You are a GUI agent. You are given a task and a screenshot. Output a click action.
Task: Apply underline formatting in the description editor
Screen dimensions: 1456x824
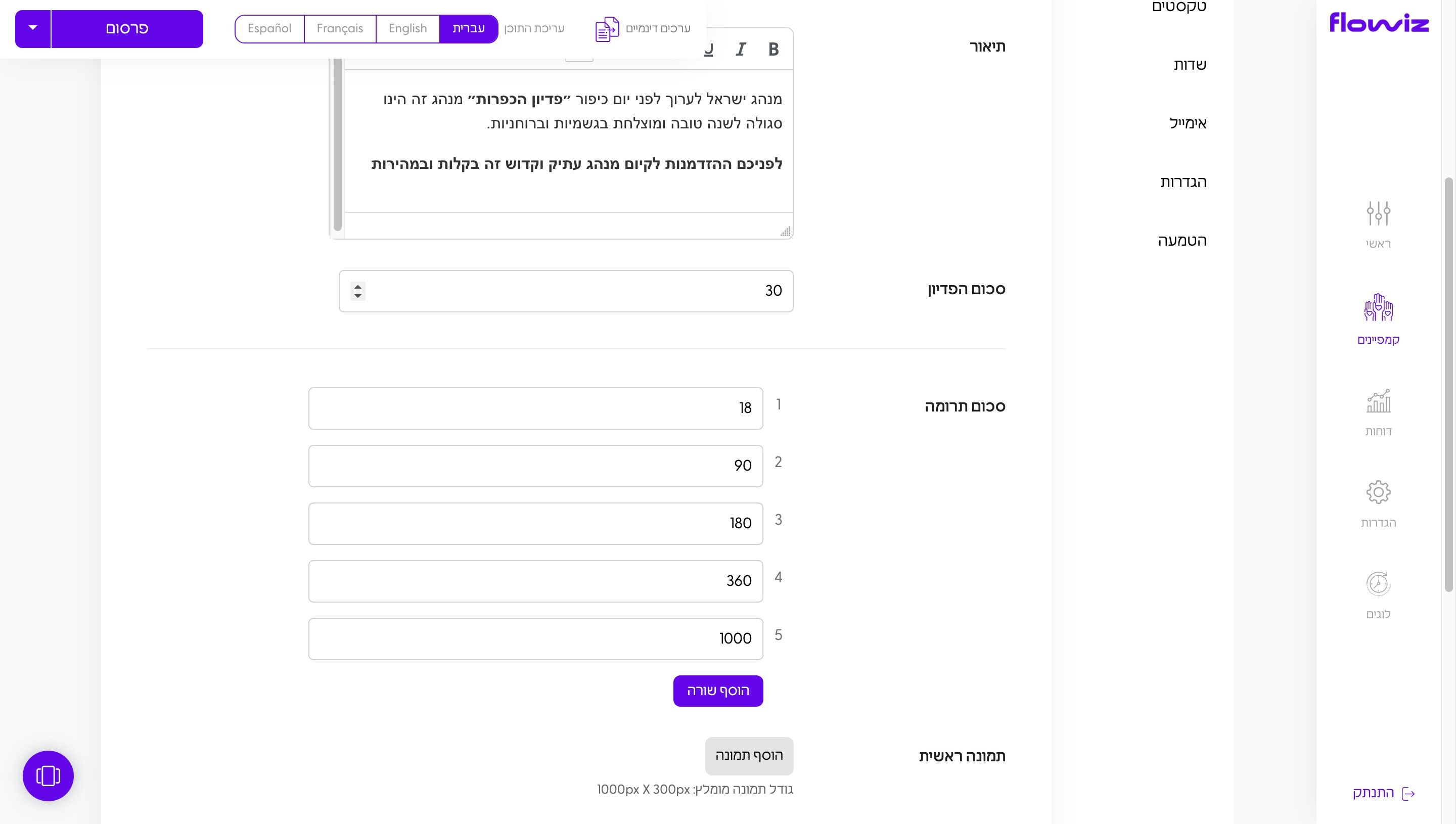pos(707,50)
